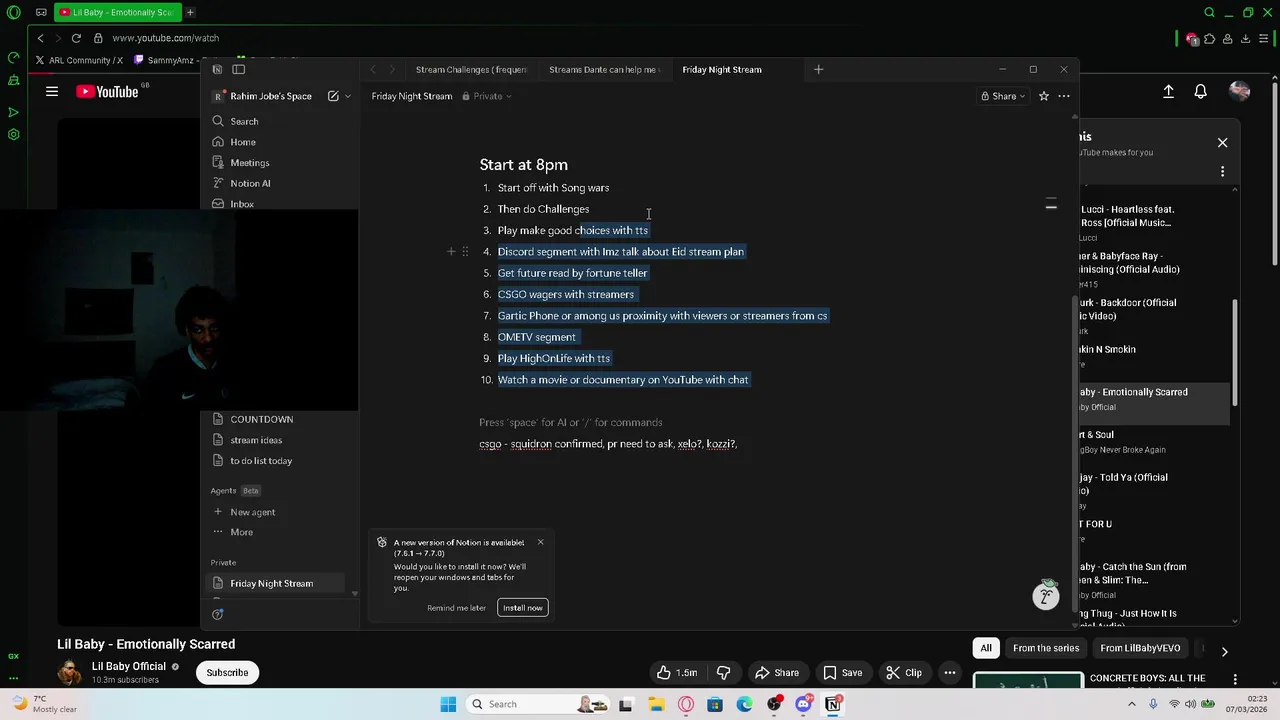Image resolution: width=1280 pixels, height=720 pixels.
Task: Select the All filter chip
Action: pos(986,648)
